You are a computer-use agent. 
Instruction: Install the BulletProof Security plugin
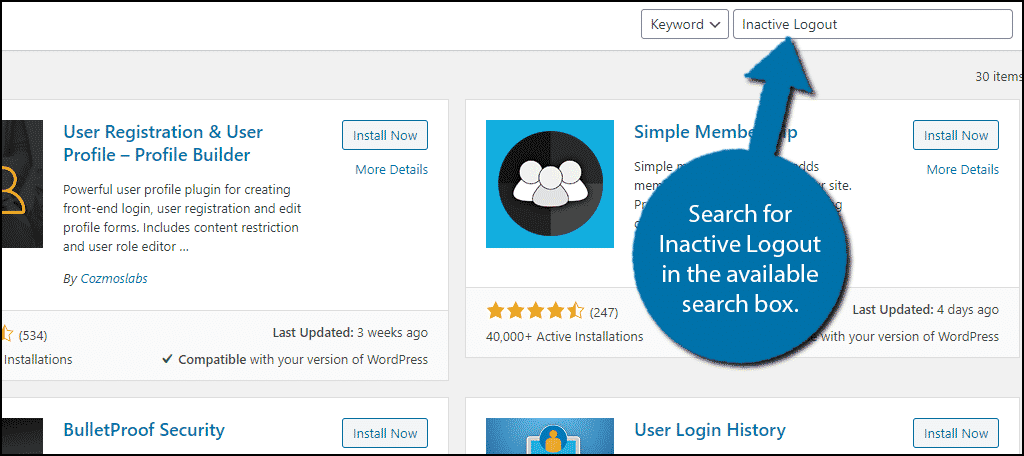point(385,433)
